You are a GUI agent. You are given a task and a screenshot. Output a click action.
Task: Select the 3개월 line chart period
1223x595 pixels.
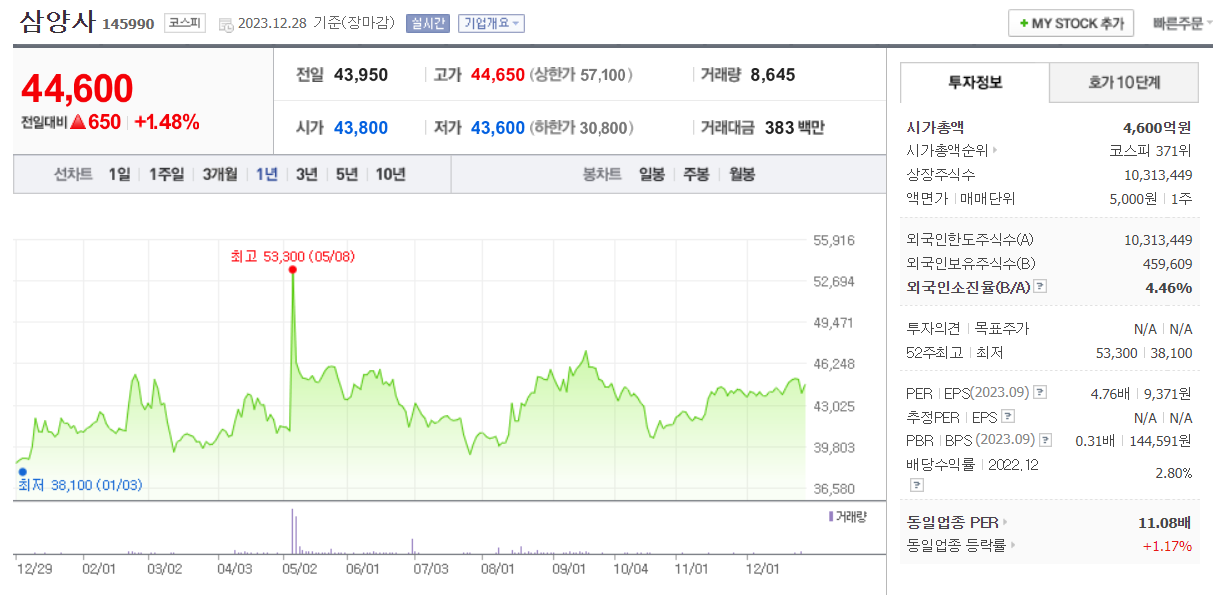pyautogui.click(x=220, y=174)
